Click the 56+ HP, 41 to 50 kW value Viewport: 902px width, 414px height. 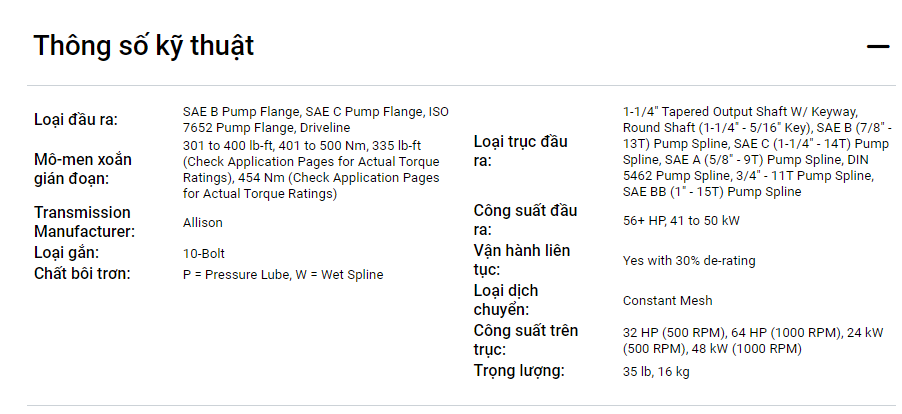click(681, 220)
